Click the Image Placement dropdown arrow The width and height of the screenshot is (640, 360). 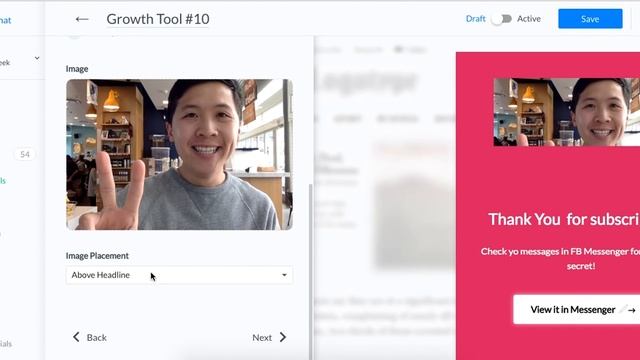pos(284,275)
